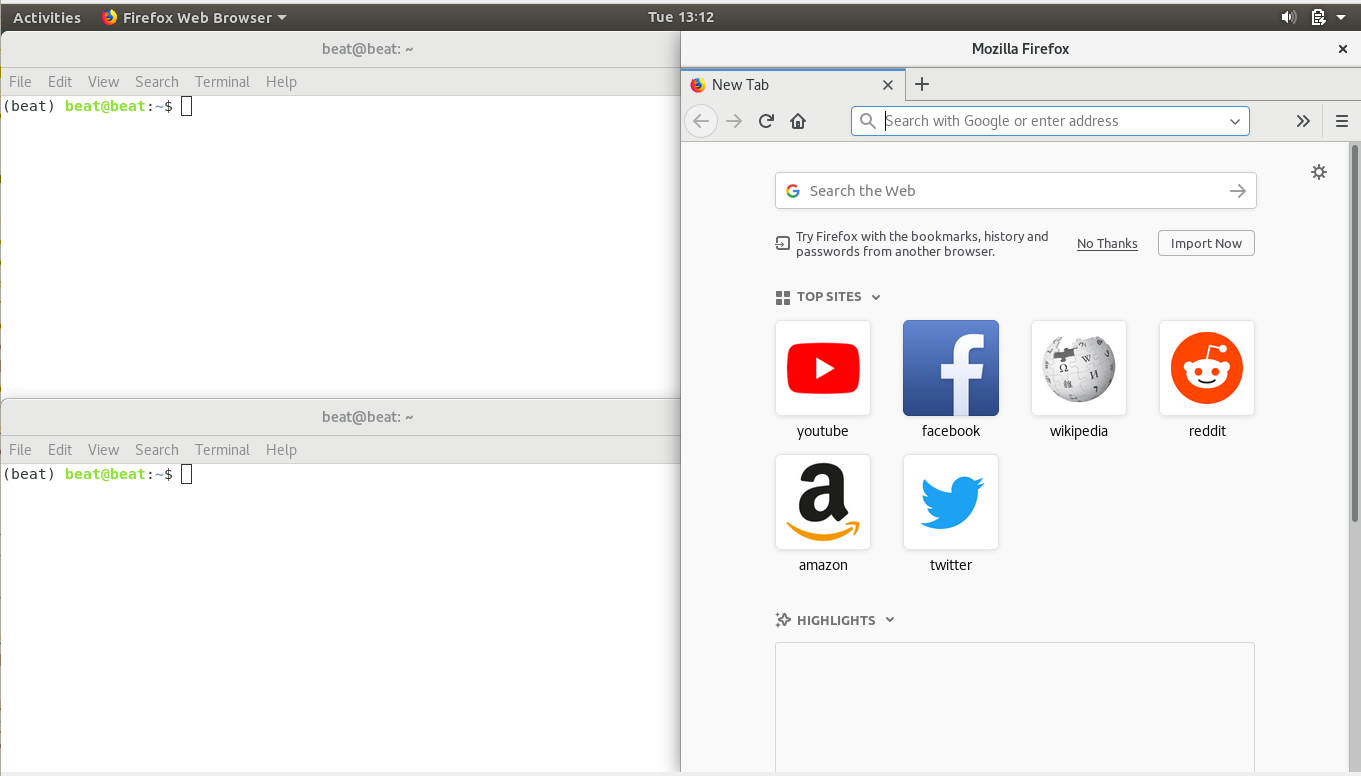Open the Reddit top site tile
Viewport: 1361px width, 776px height.
point(1206,368)
